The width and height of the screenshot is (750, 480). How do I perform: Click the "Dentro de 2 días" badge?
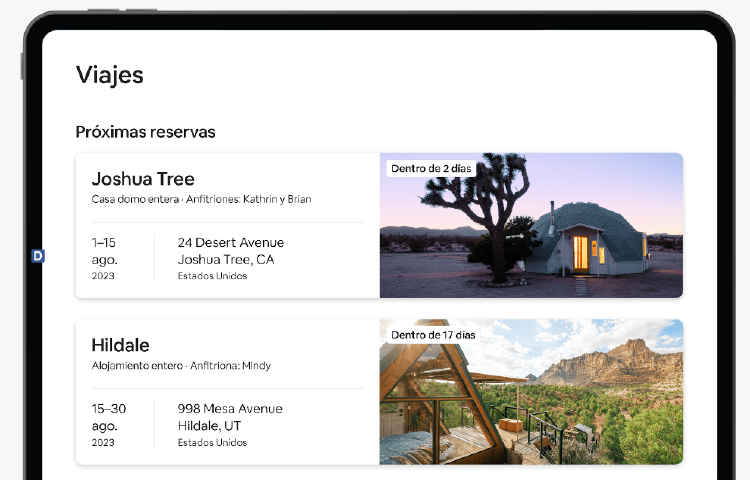431,169
